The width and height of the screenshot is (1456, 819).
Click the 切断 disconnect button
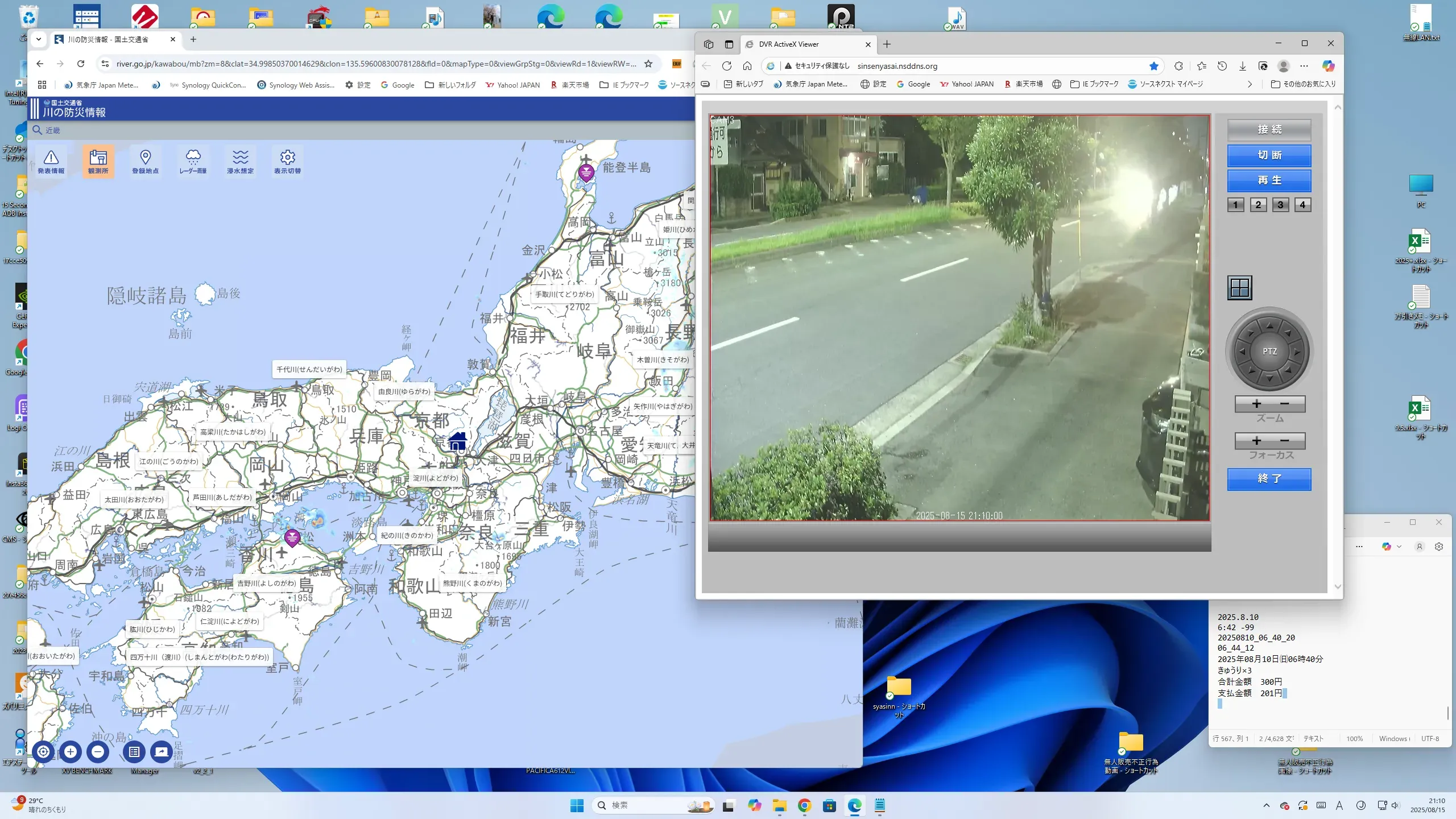click(1269, 155)
